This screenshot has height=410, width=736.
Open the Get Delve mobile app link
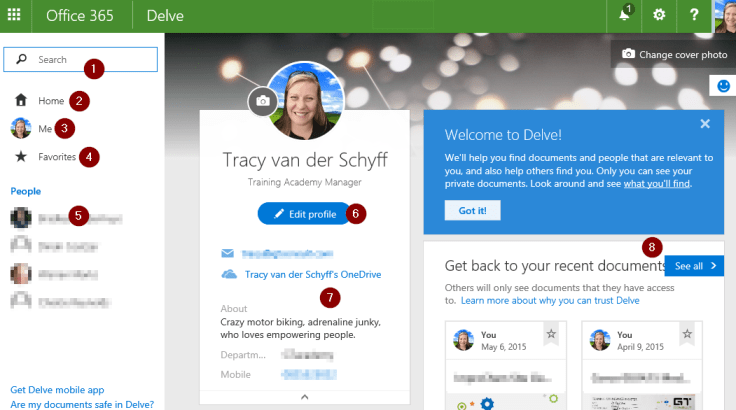[x=56, y=390]
